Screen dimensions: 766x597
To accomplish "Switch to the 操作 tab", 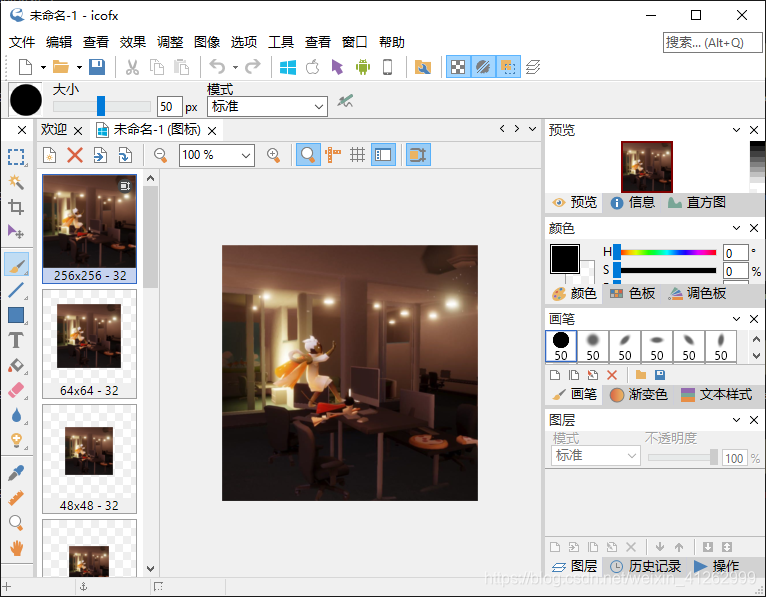I will pos(716,566).
